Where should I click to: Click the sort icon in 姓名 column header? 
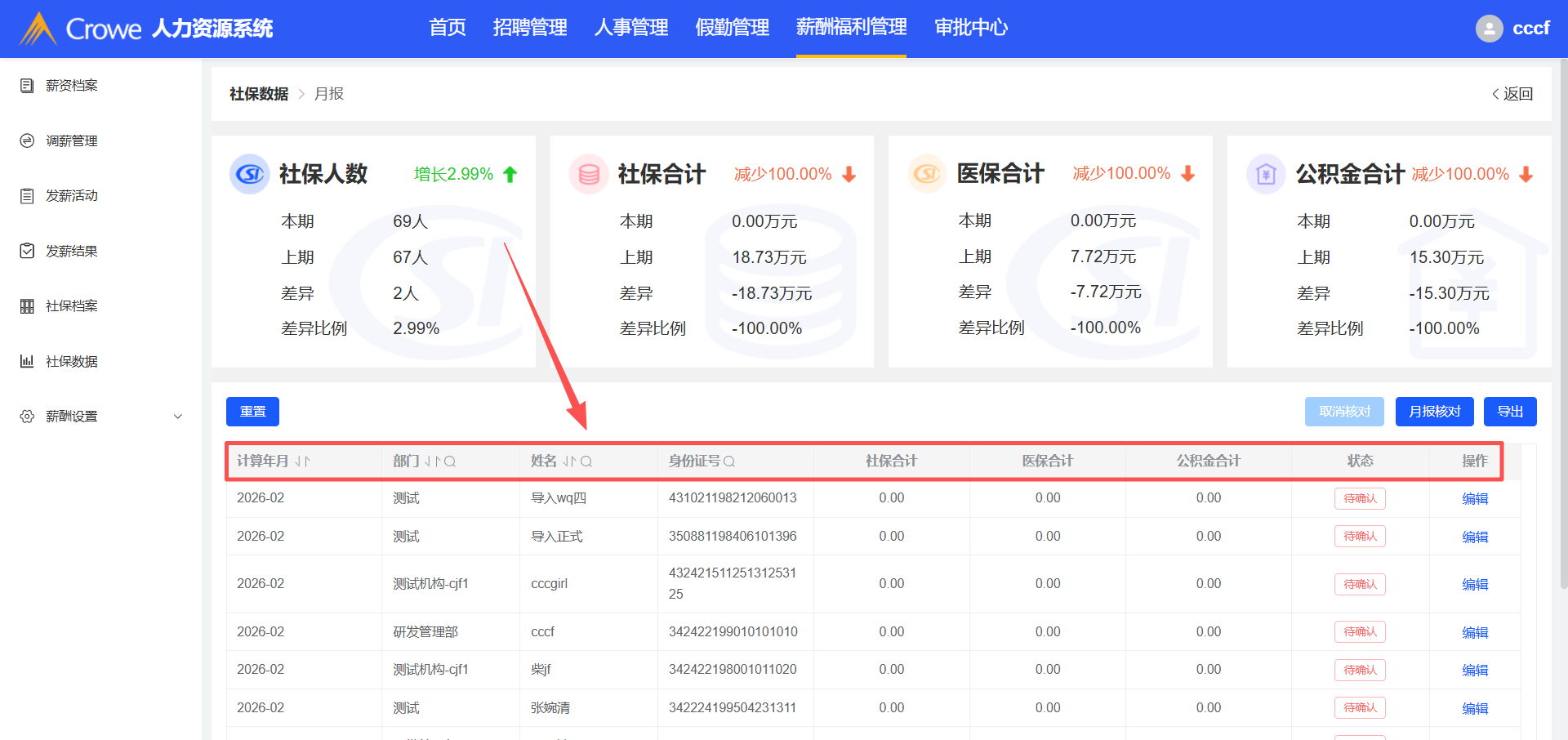coord(569,461)
